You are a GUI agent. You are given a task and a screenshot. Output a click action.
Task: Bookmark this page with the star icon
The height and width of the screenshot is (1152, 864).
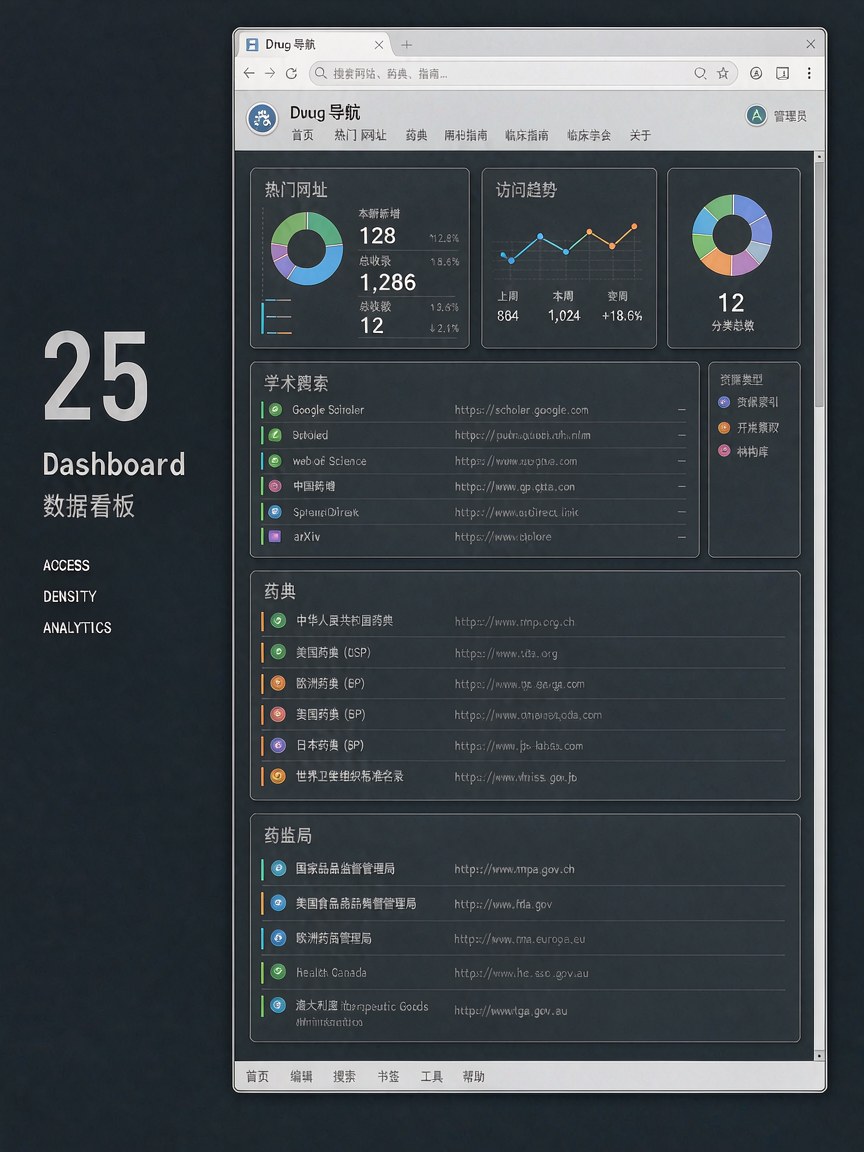click(x=723, y=73)
